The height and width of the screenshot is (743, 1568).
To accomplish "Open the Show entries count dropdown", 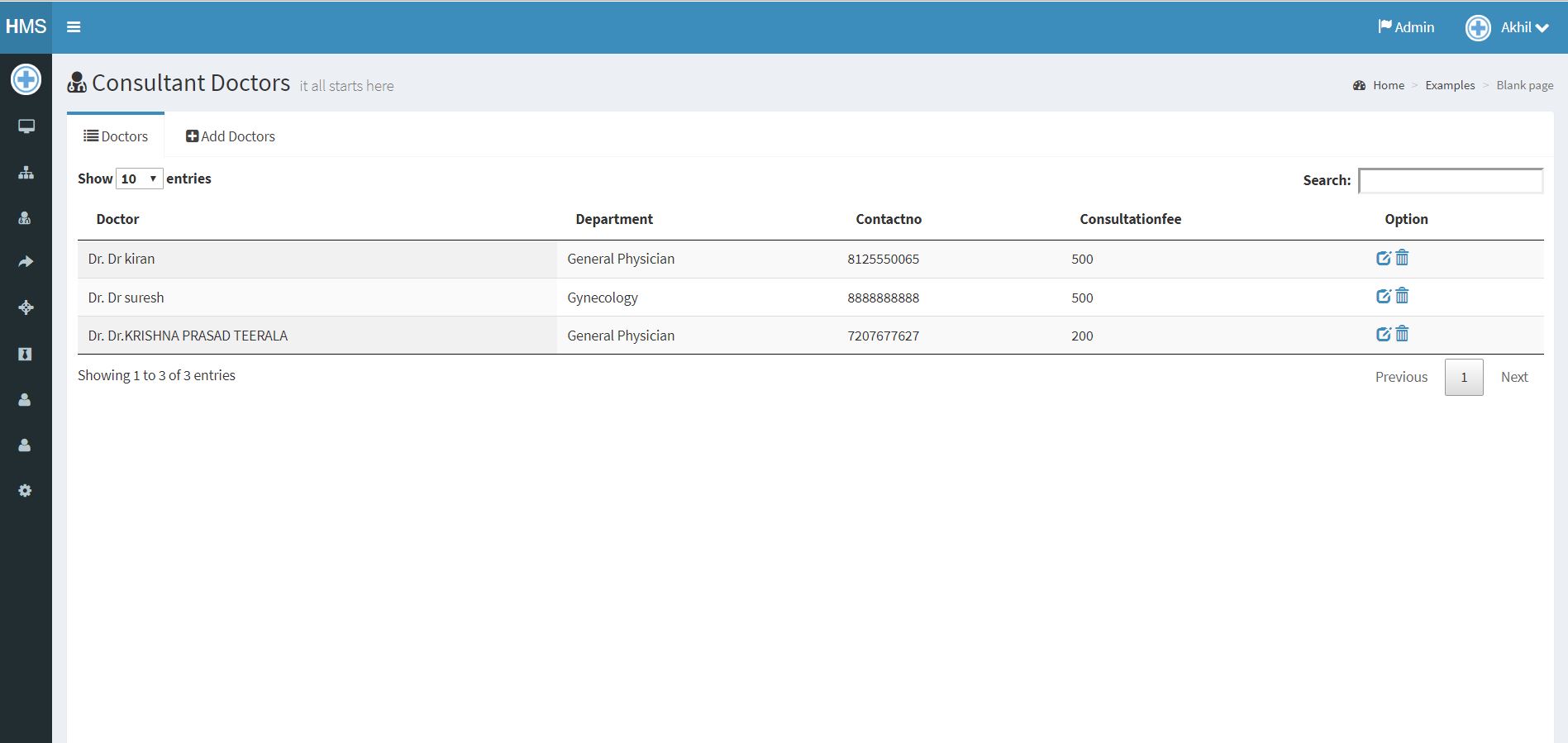I will [139, 179].
